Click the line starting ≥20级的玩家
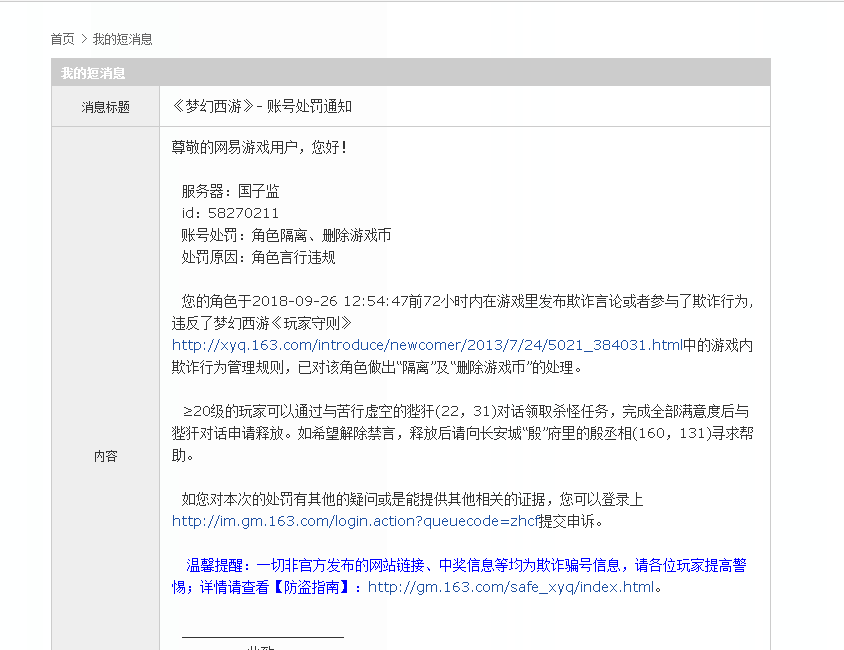This screenshot has width=844, height=650. (x=466, y=412)
